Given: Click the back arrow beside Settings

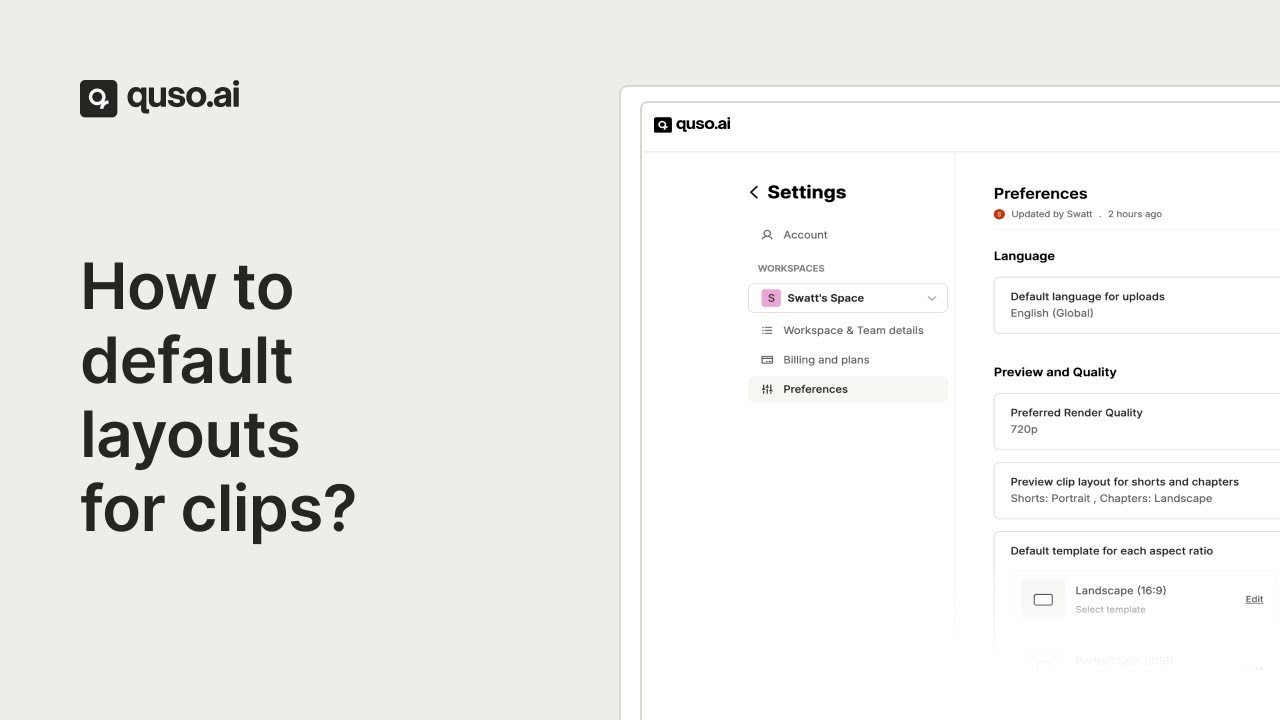Looking at the screenshot, I should (x=754, y=192).
